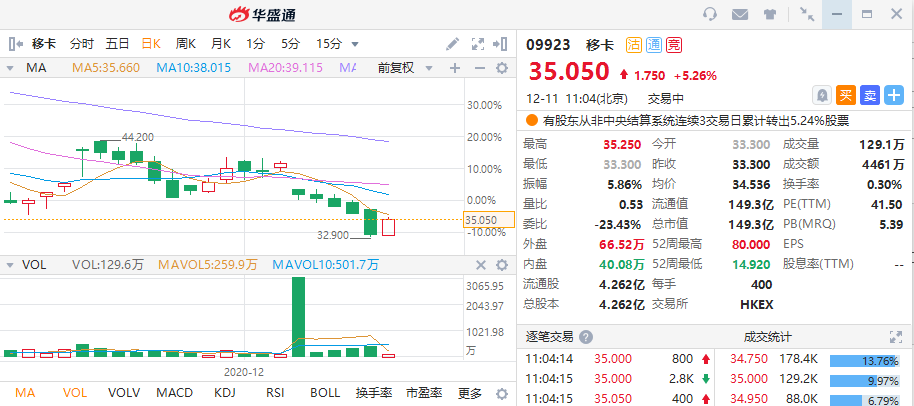
Task: Open 更多 more indicators
Action: point(470,393)
